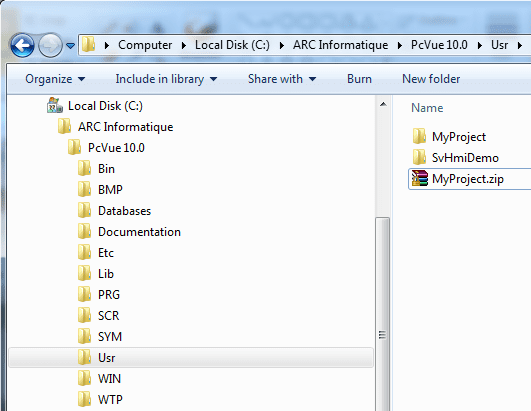
Task: Expand the breadcrumb arrow after Usr
Action: click(x=520, y=45)
